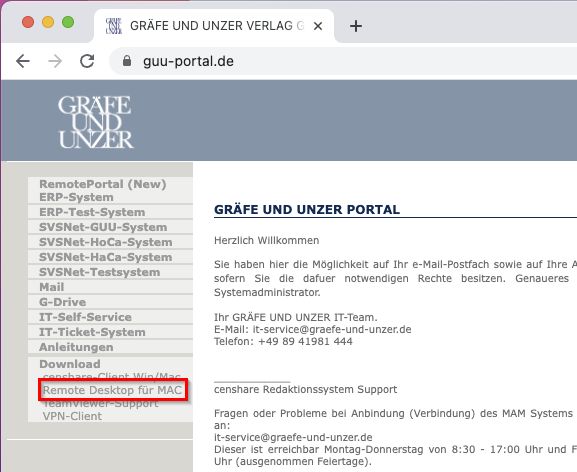
Task: Click the VPN-Client download link
Action: coord(72,416)
